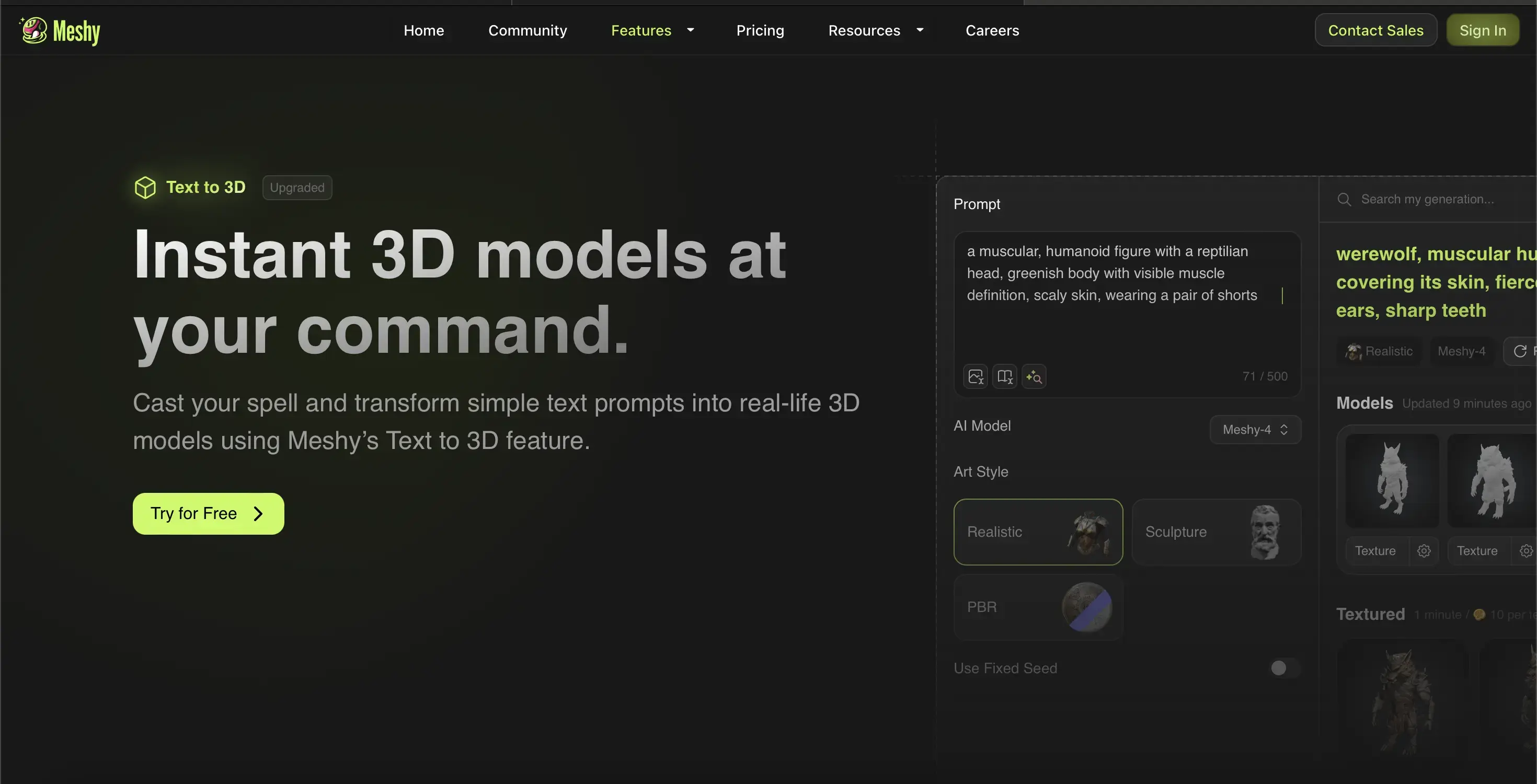Click the search magnifier icon in generations panel
The image size is (1537, 784).
[x=1344, y=199]
